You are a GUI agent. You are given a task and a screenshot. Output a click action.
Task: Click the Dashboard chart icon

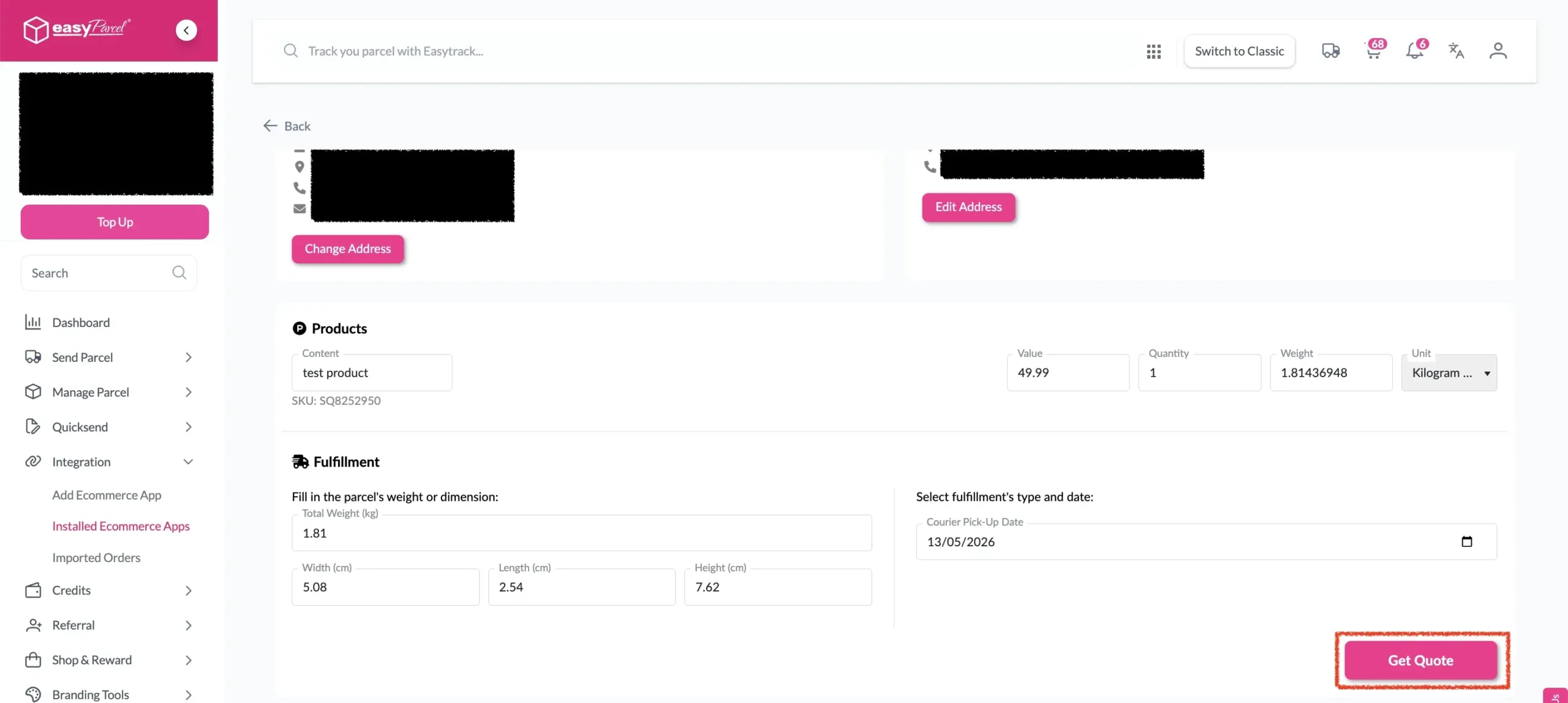coord(33,322)
